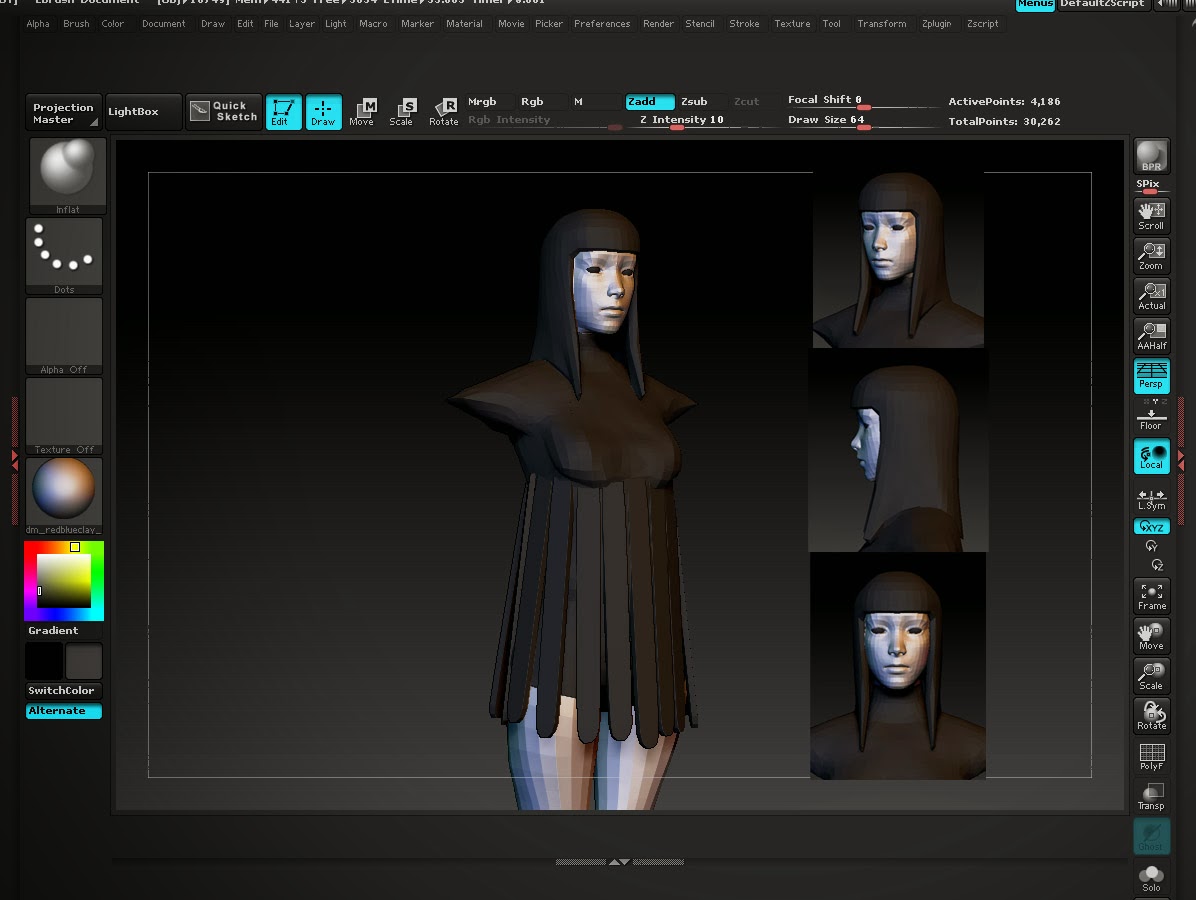Open the Alpha Off selector
The width and height of the screenshot is (1196, 900).
click(x=64, y=336)
